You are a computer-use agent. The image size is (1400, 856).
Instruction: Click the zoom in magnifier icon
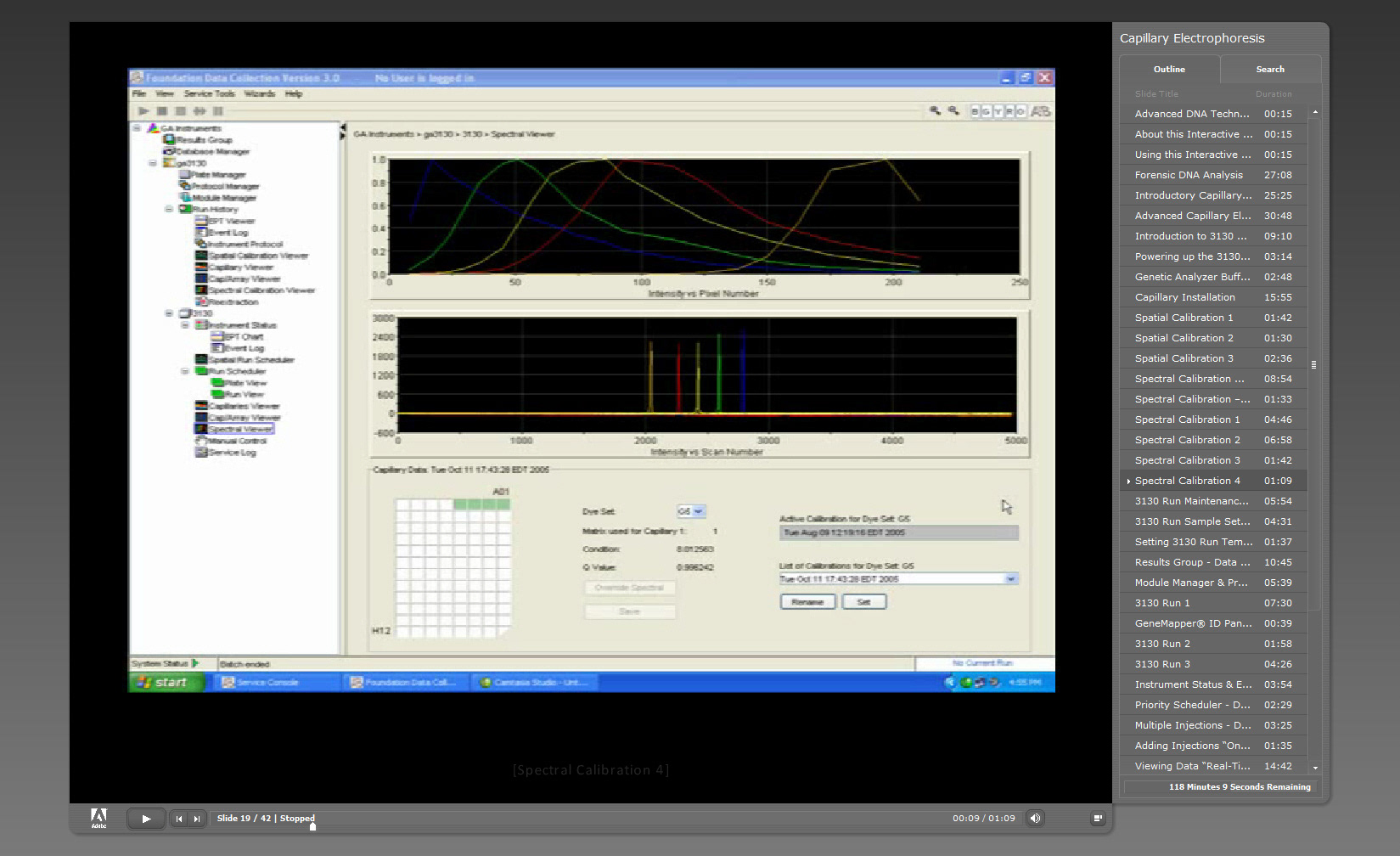935,111
